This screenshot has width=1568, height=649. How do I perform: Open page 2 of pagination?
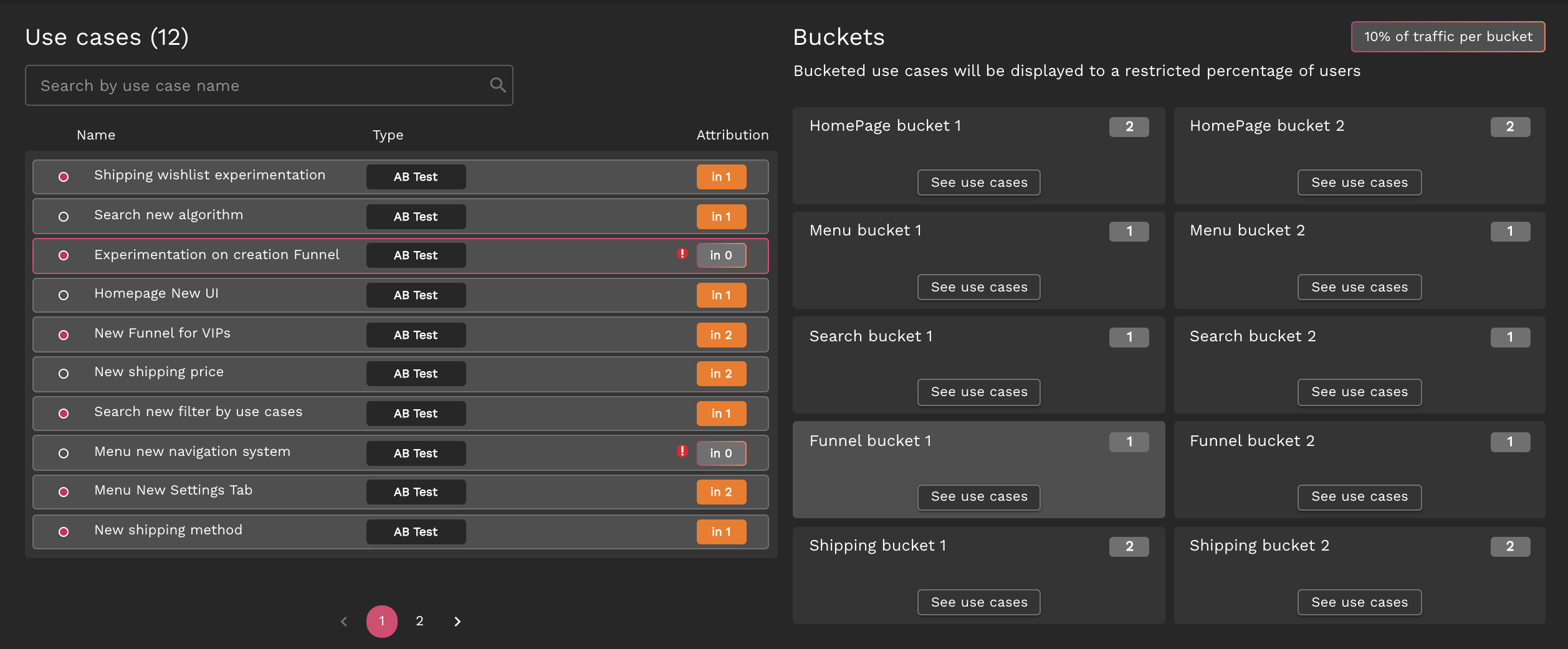(419, 621)
